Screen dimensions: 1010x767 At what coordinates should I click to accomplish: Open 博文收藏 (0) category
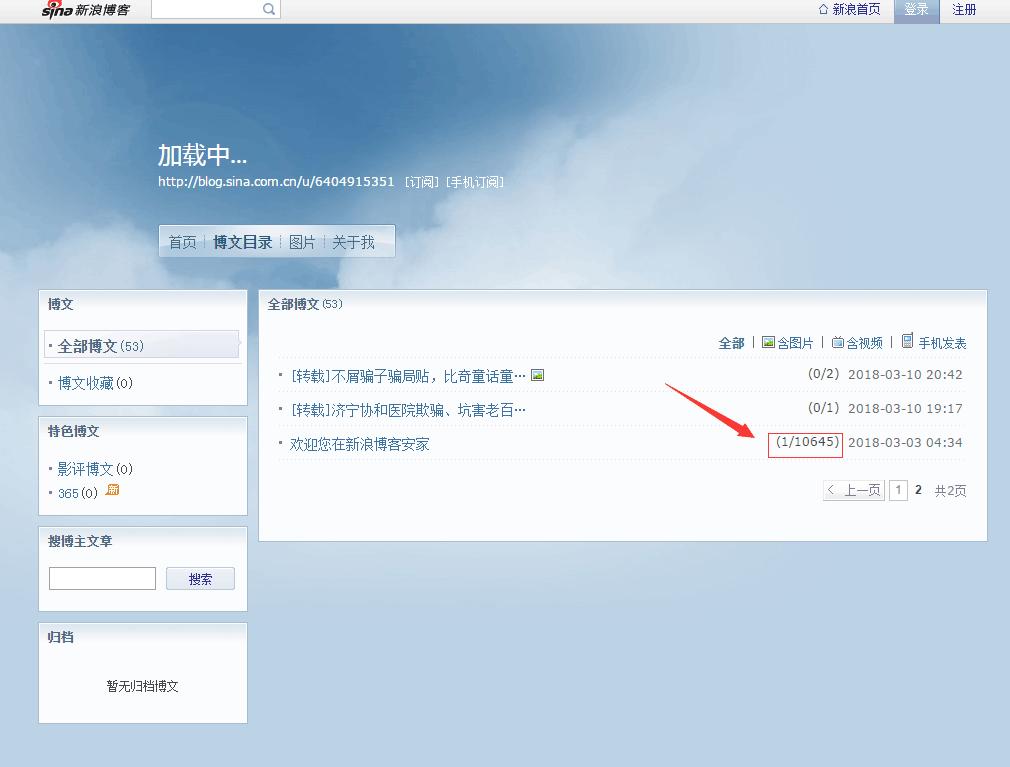point(95,383)
